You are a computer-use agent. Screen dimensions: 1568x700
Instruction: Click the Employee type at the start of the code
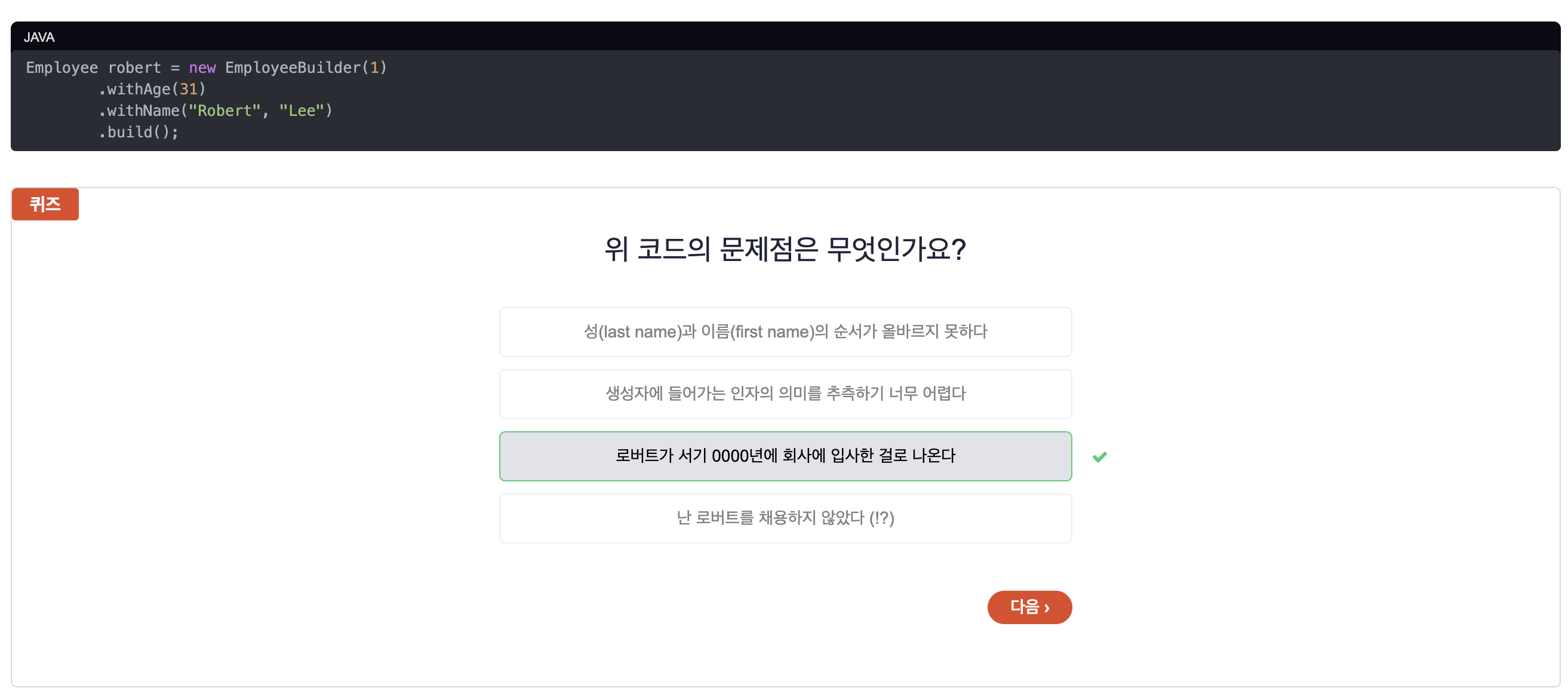tap(62, 67)
